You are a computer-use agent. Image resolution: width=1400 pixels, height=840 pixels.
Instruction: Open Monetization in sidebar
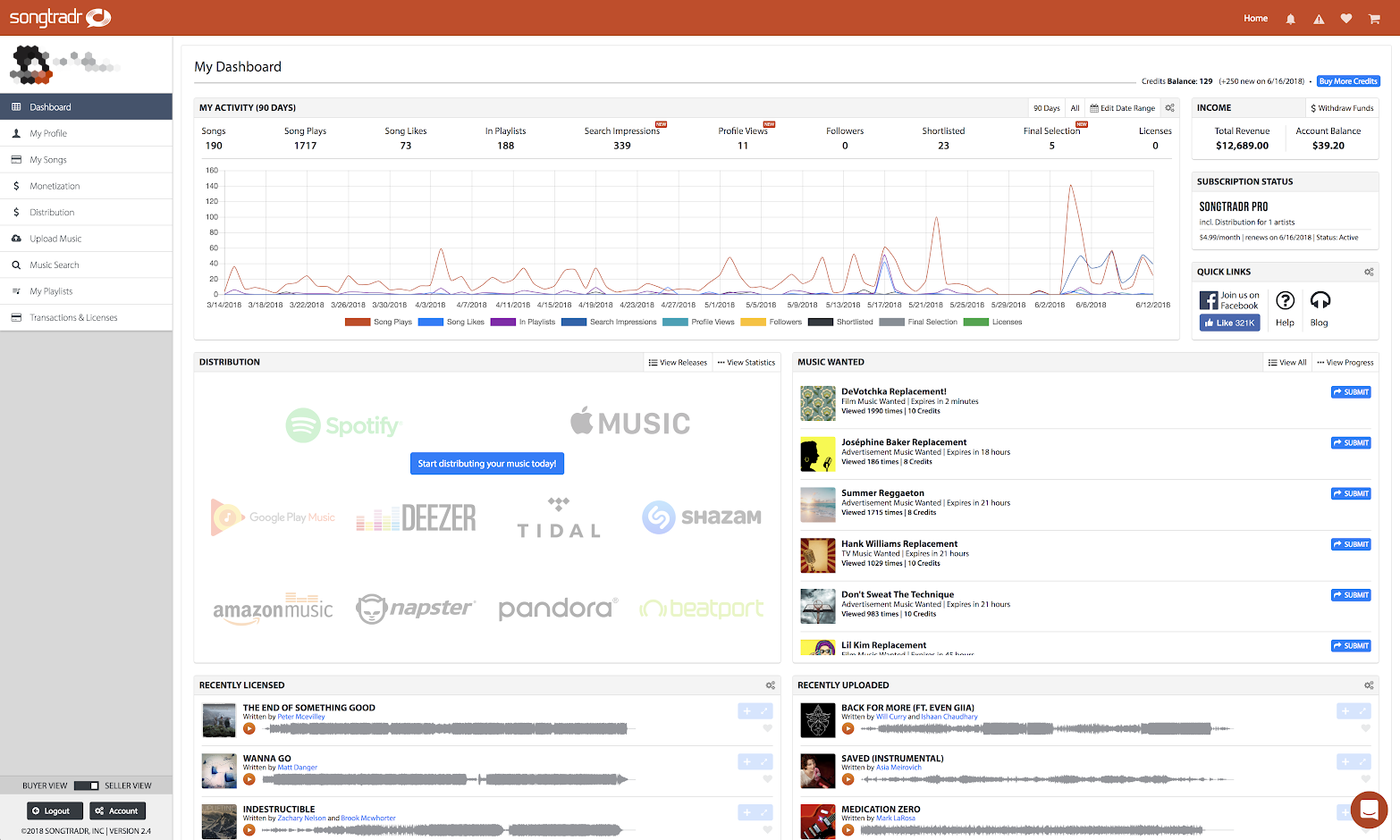point(86,186)
